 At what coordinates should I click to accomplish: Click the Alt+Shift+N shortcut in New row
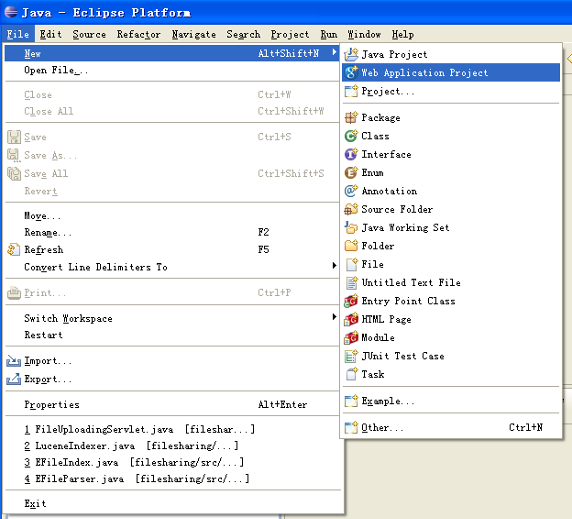288,54
